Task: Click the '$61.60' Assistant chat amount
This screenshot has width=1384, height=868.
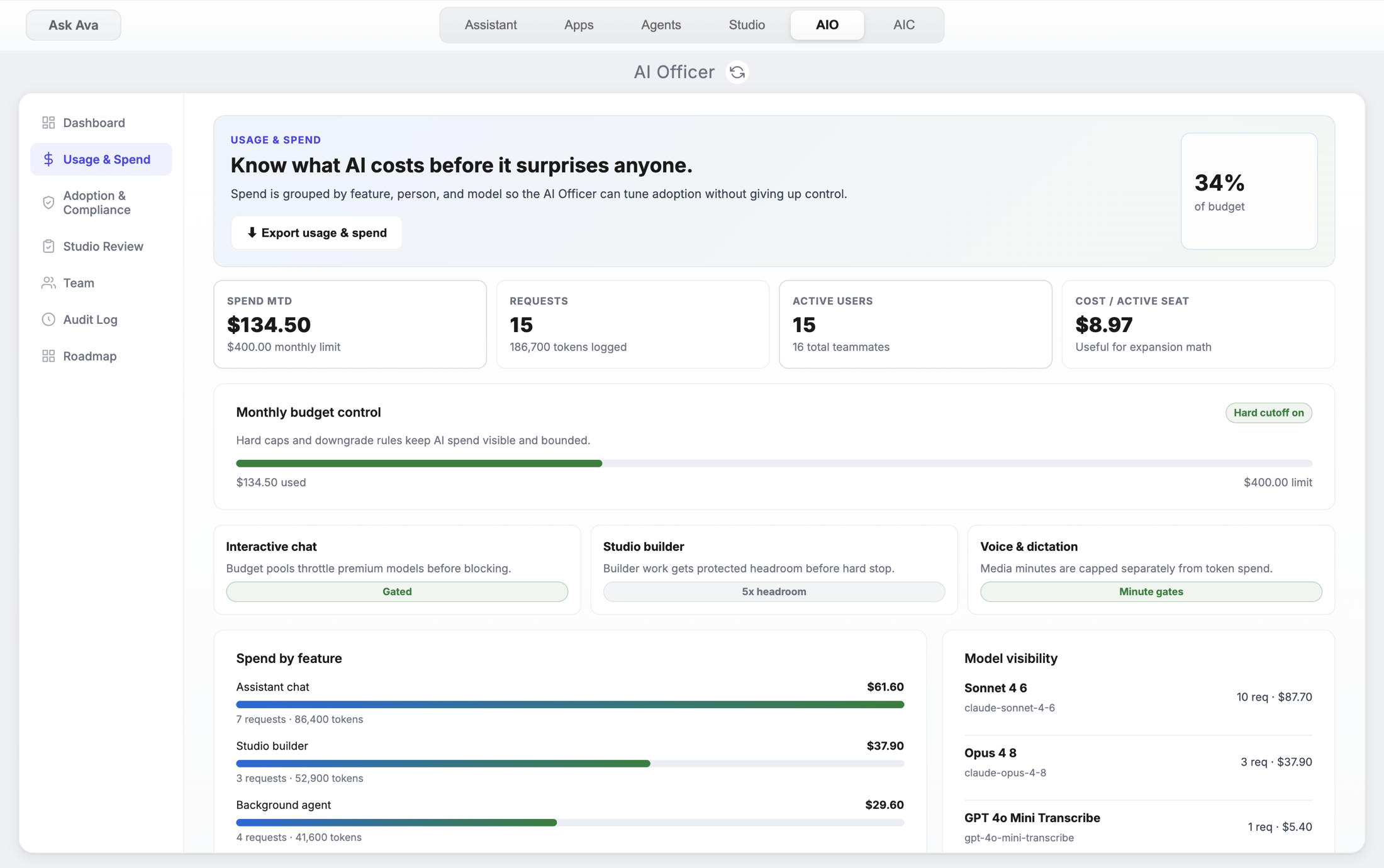Action: [885, 687]
